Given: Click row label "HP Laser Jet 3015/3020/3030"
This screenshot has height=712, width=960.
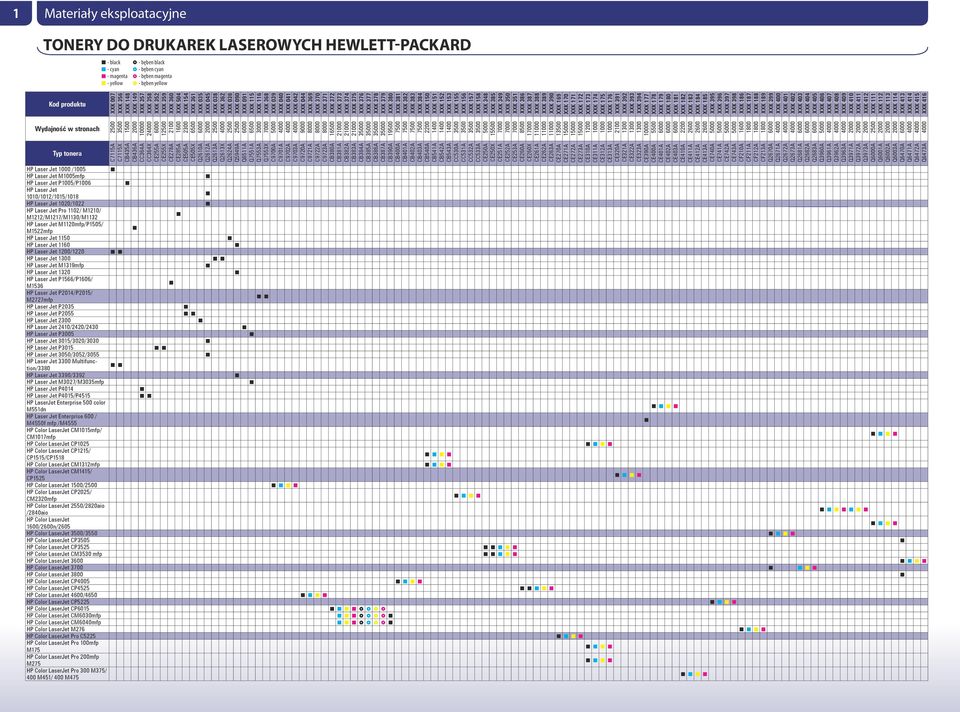Looking at the screenshot, I should pyautogui.click(x=62, y=340).
